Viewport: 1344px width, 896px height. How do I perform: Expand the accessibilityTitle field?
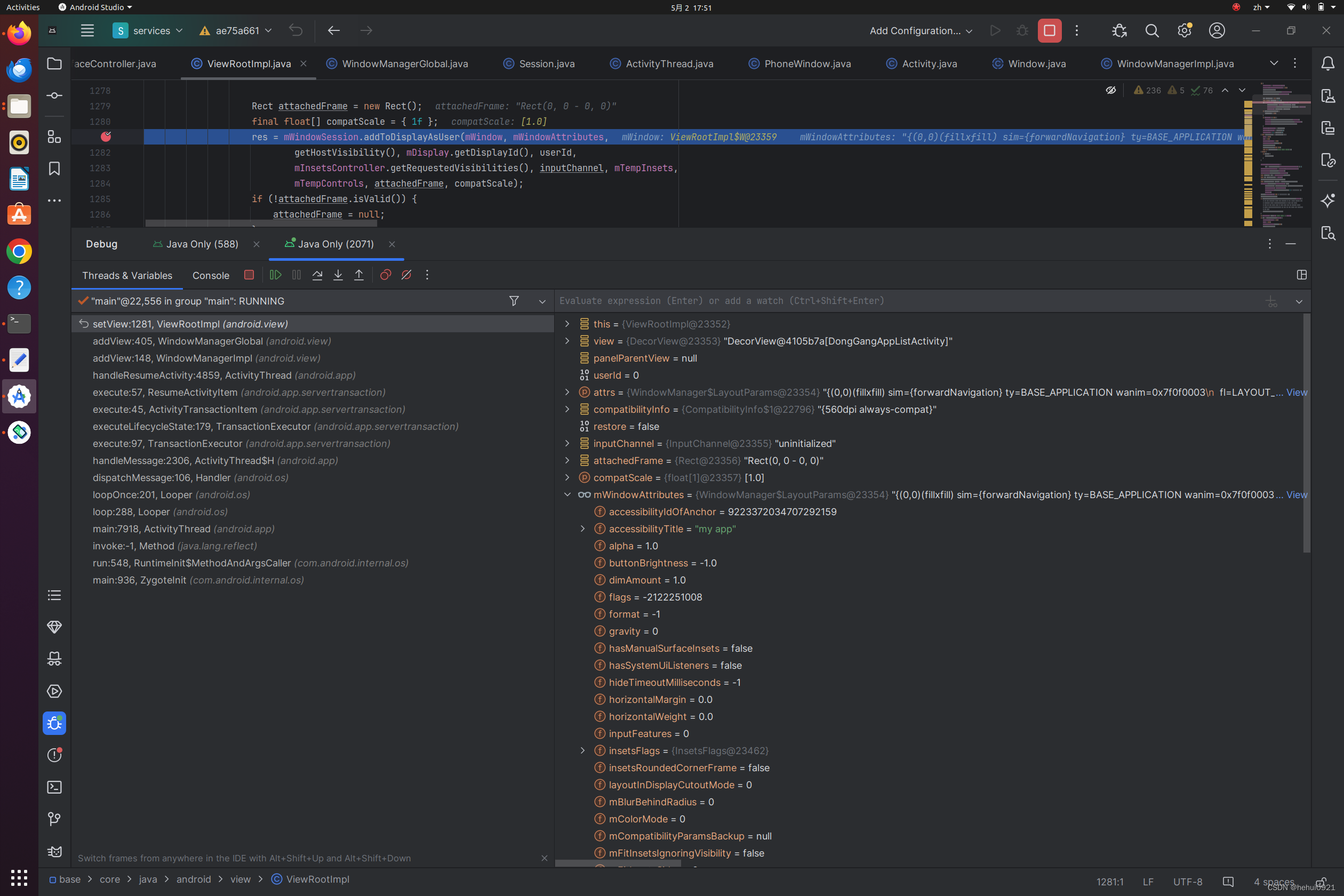(582, 529)
